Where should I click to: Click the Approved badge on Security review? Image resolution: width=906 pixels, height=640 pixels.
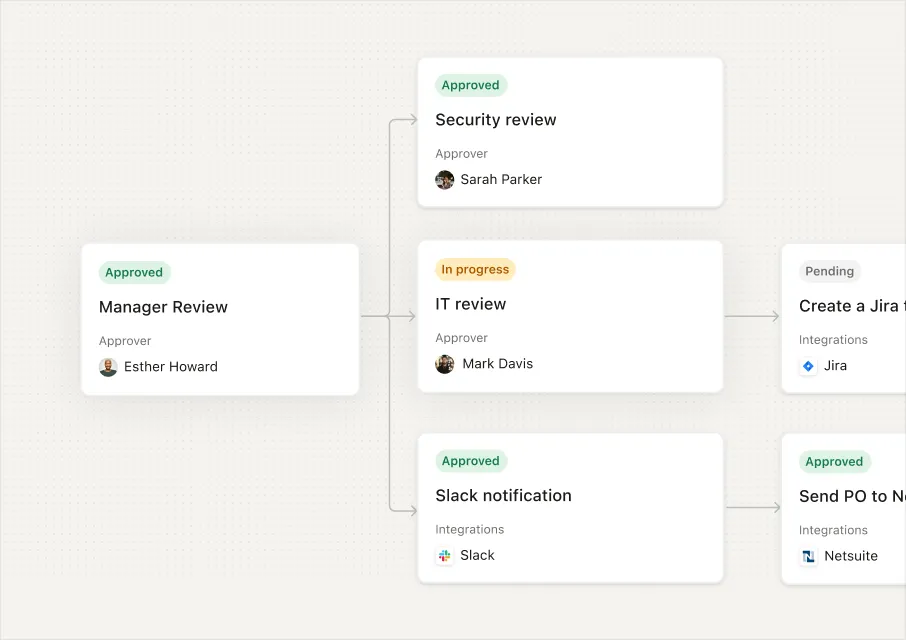(471, 85)
